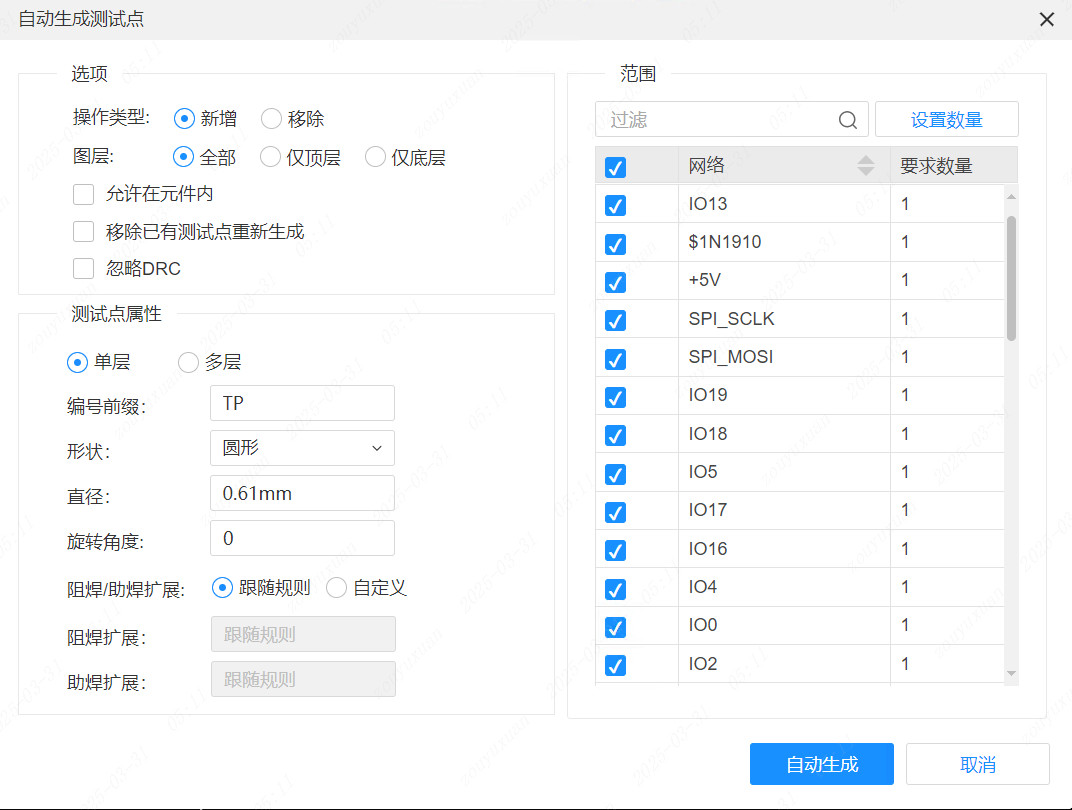Viewport: 1072px width, 810px height.
Task: Enable 移除已有测试点重新生成
Action: (x=84, y=231)
